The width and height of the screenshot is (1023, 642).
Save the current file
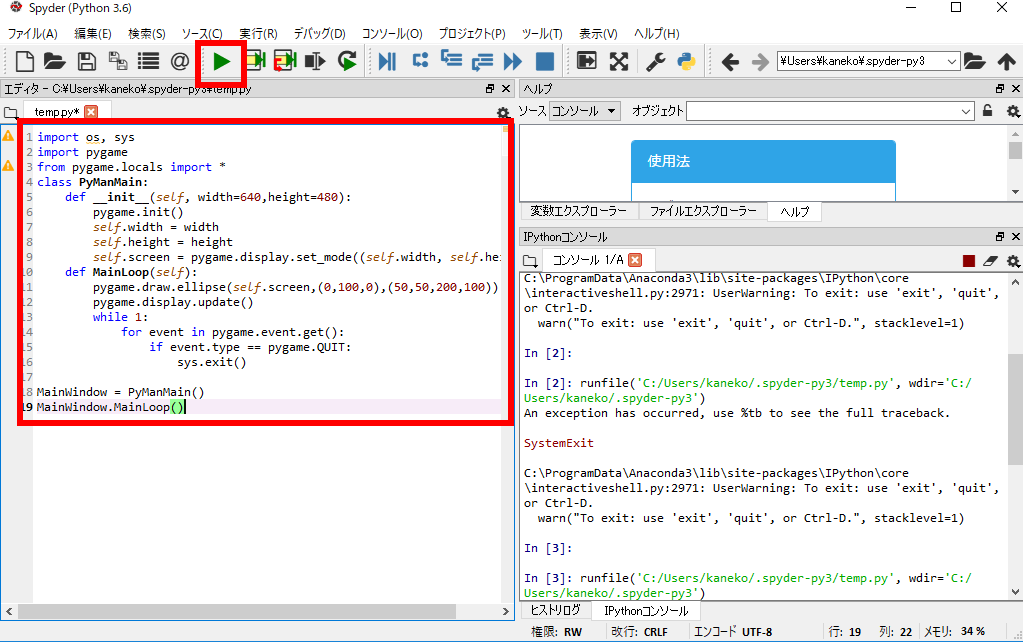(x=86, y=61)
